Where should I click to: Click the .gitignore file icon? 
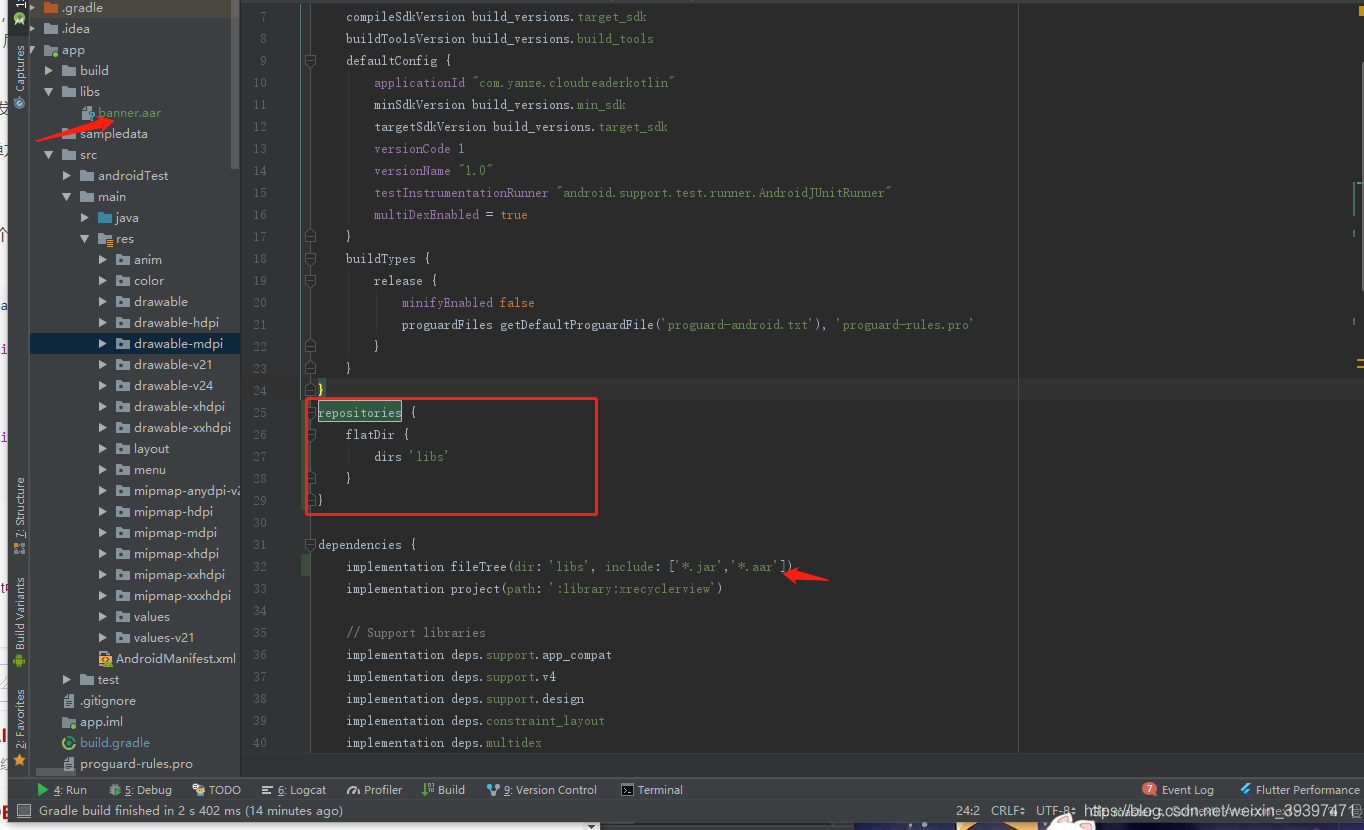click(70, 701)
